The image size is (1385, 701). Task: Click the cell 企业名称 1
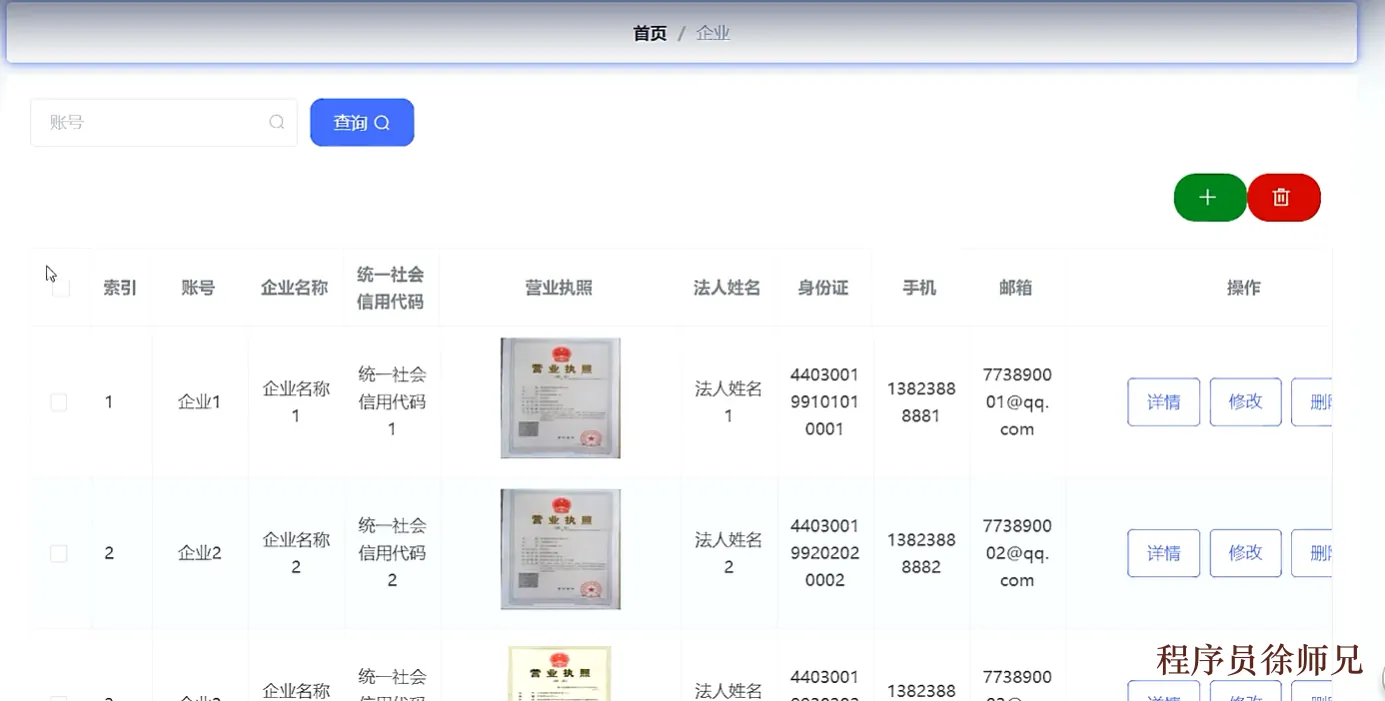pyautogui.click(x=296, y=402)
